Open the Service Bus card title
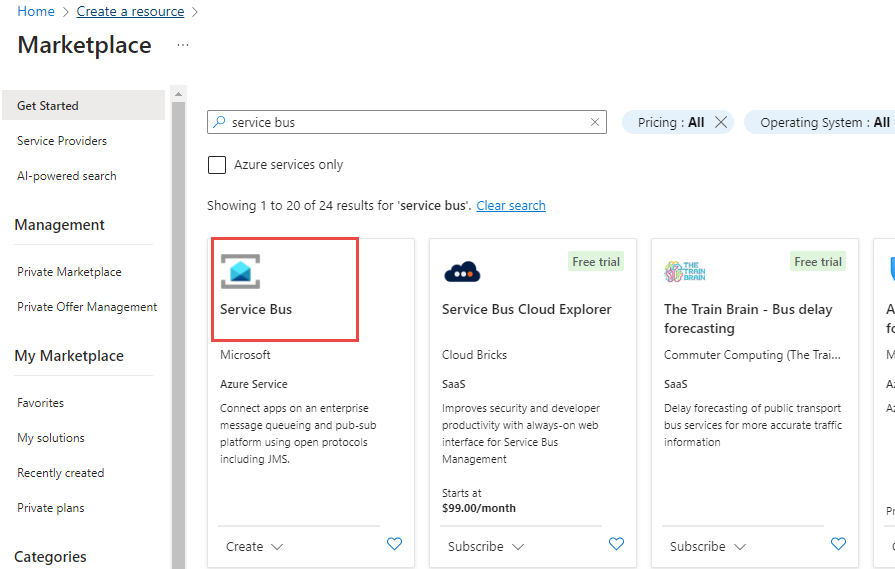Screen dimensions: 895x569 point(256,309)
